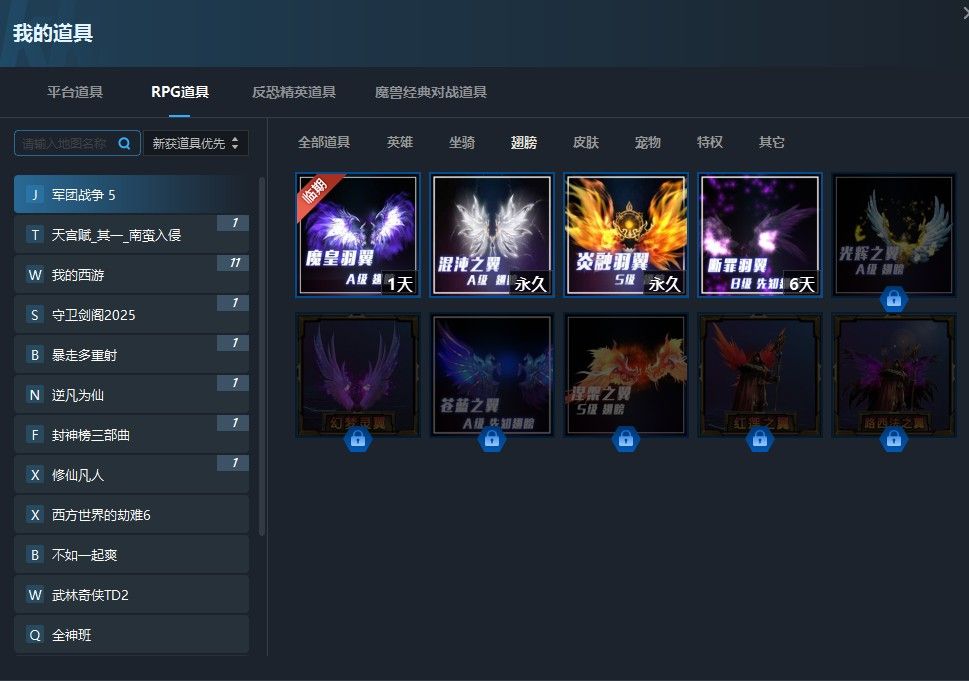Select the 魔皇羽翼 wings item
This screenshot has width=969, height=681.
[x=357, y=235]
